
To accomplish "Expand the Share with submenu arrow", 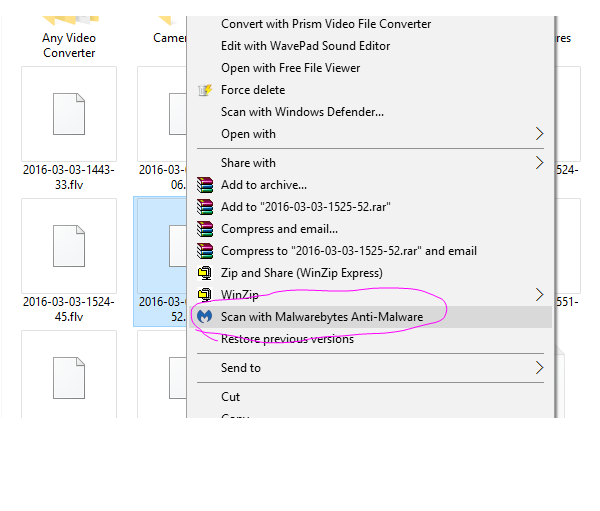I will pyautogui.click(x=540, y=163).
